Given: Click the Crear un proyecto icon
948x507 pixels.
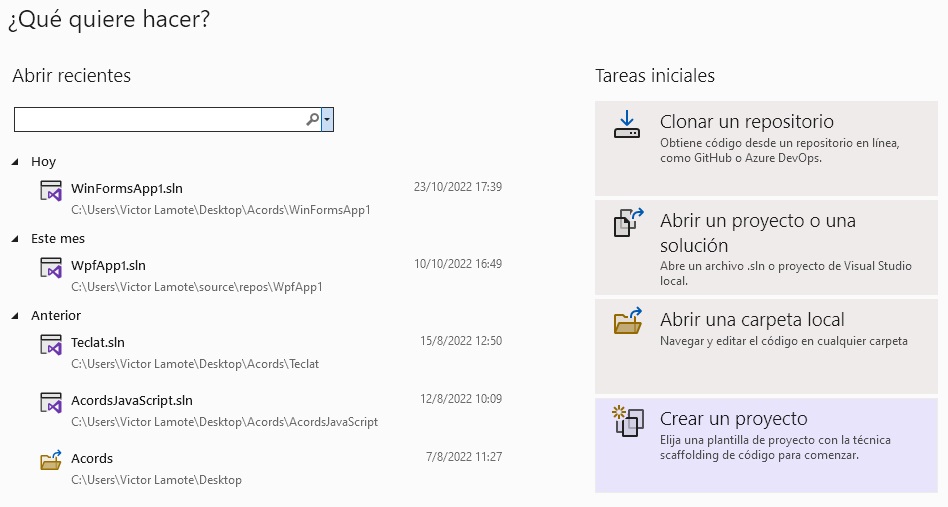Looking at the screenshot, I should click(628, 421).
